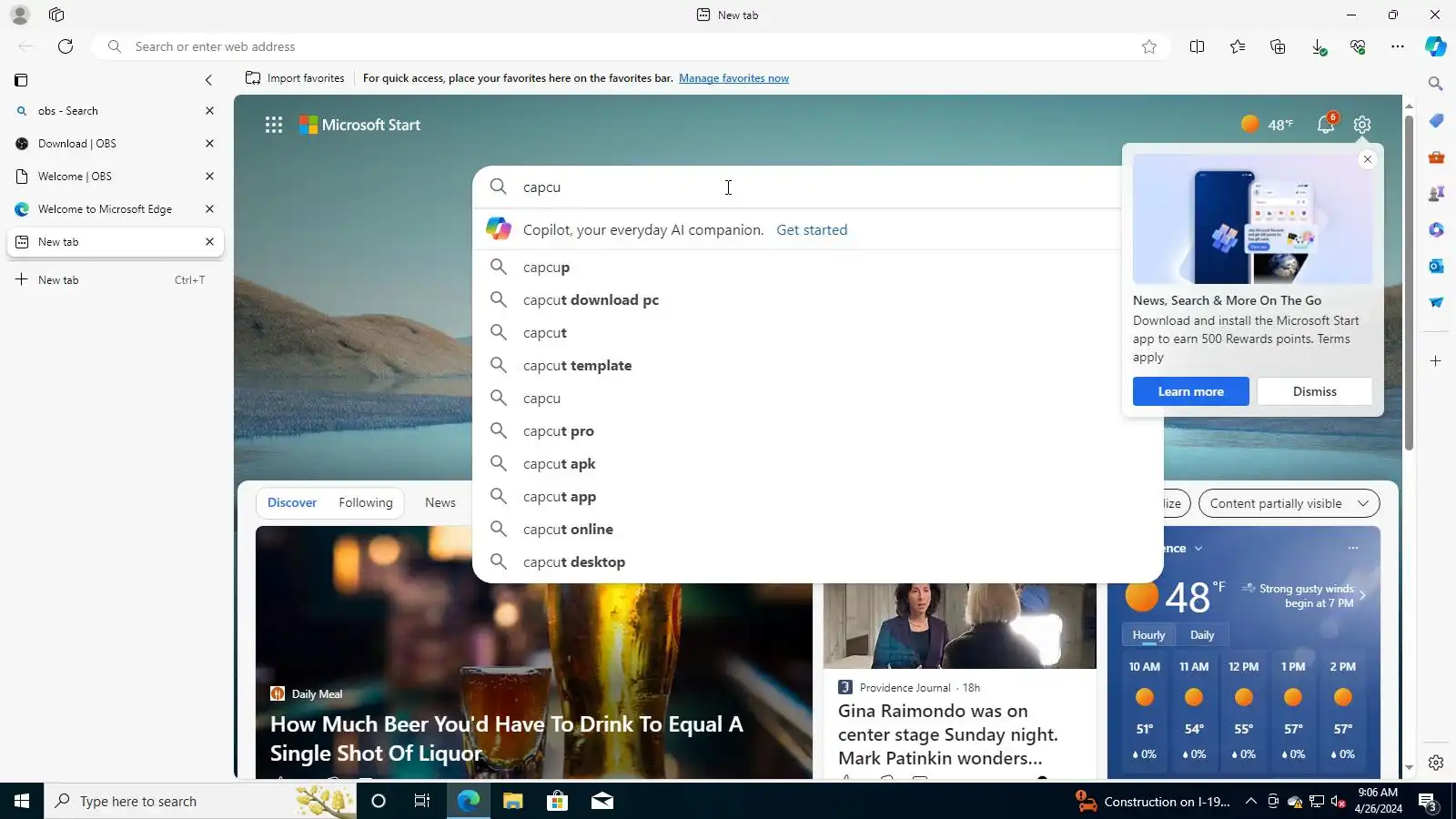The image size is (1456, 819).
Task: Open Microsoft Start app launcher grid
Action: [274, 125]
